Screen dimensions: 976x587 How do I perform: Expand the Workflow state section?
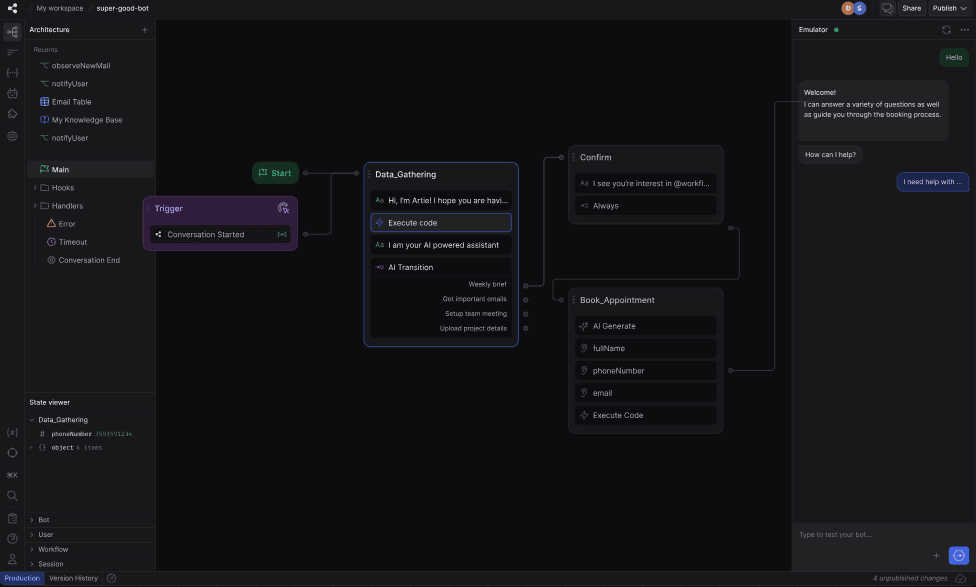point(32,549)
